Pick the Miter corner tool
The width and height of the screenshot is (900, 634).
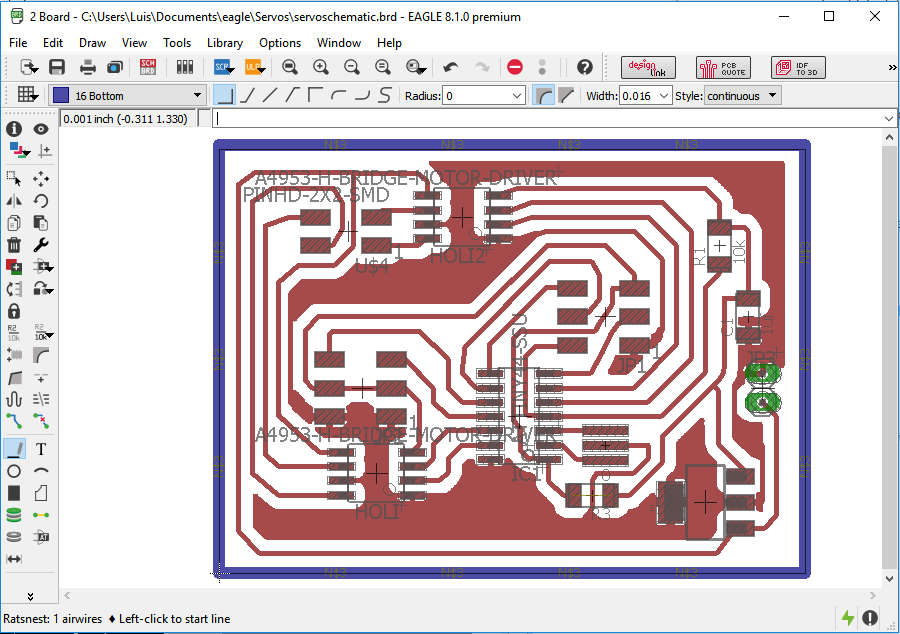(x=41, y=356)
